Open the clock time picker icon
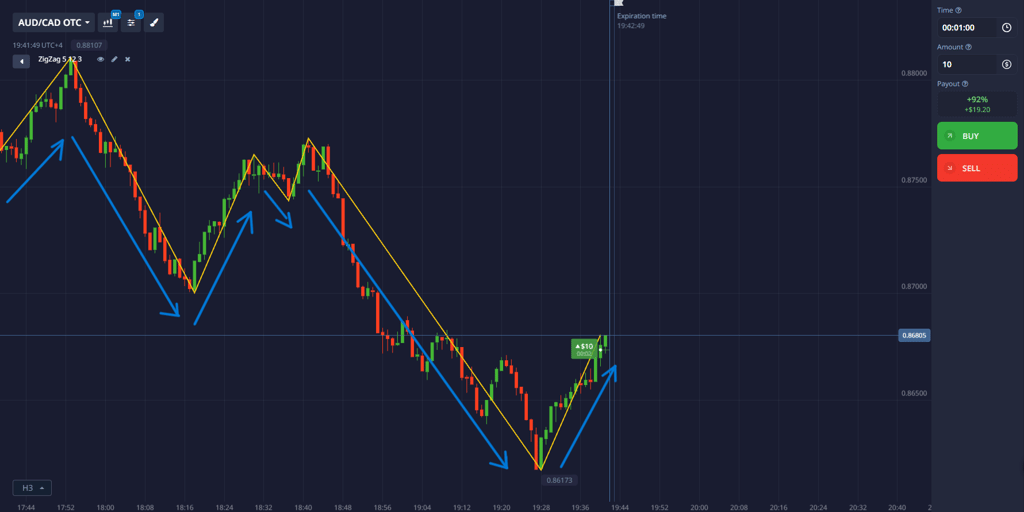The image size is (1024, 512). point(1006,28)
